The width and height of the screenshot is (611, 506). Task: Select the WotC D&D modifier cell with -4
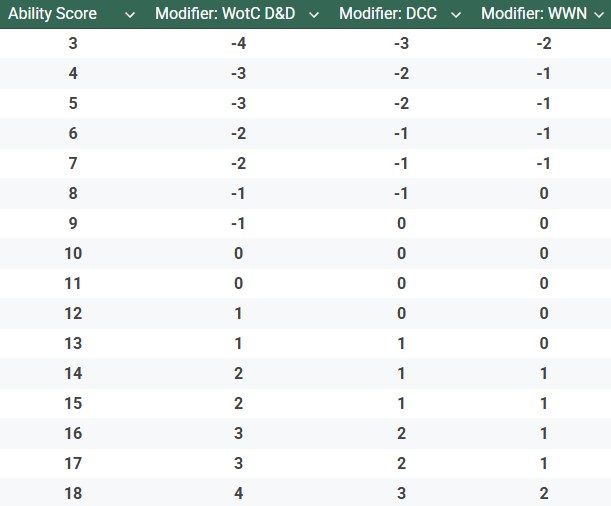[238, 43]
